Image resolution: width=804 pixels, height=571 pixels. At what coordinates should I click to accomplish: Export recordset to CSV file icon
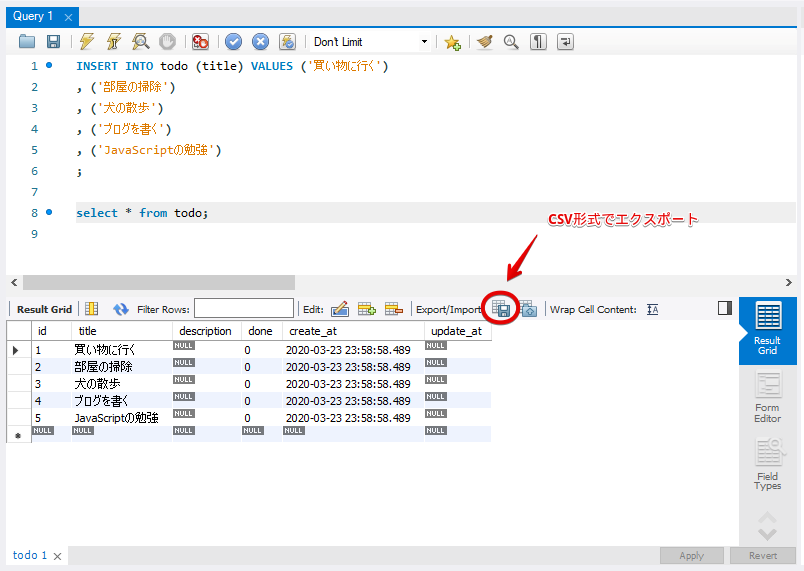pos(501,309)
